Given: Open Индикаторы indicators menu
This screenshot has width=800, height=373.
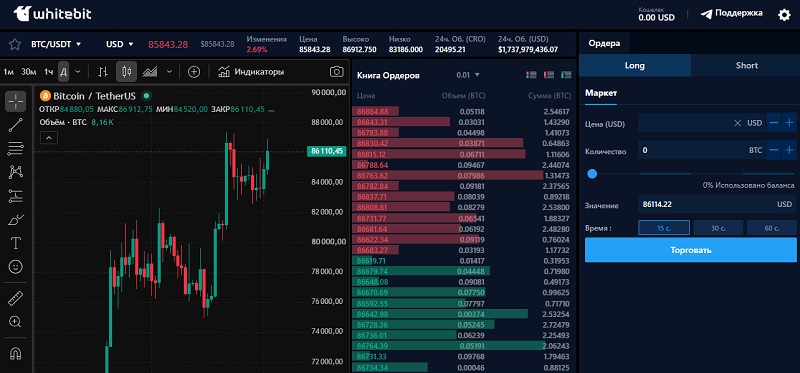Looking at the screenshot, I should (x=251, y=72).
